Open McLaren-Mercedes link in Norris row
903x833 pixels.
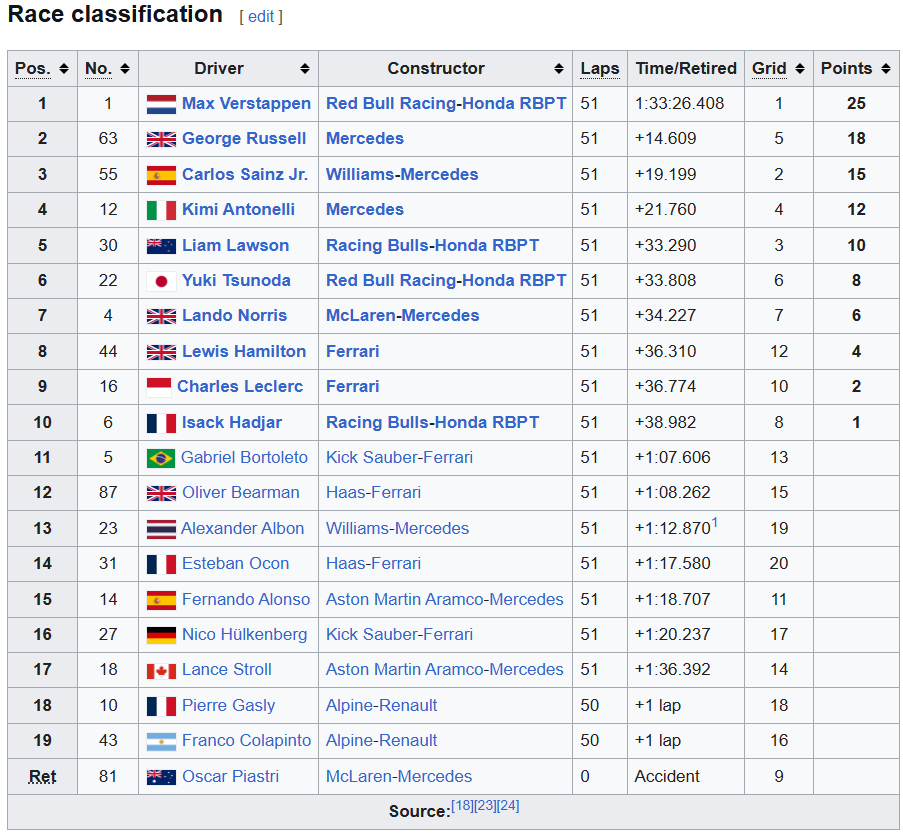[x=403, y=316]
